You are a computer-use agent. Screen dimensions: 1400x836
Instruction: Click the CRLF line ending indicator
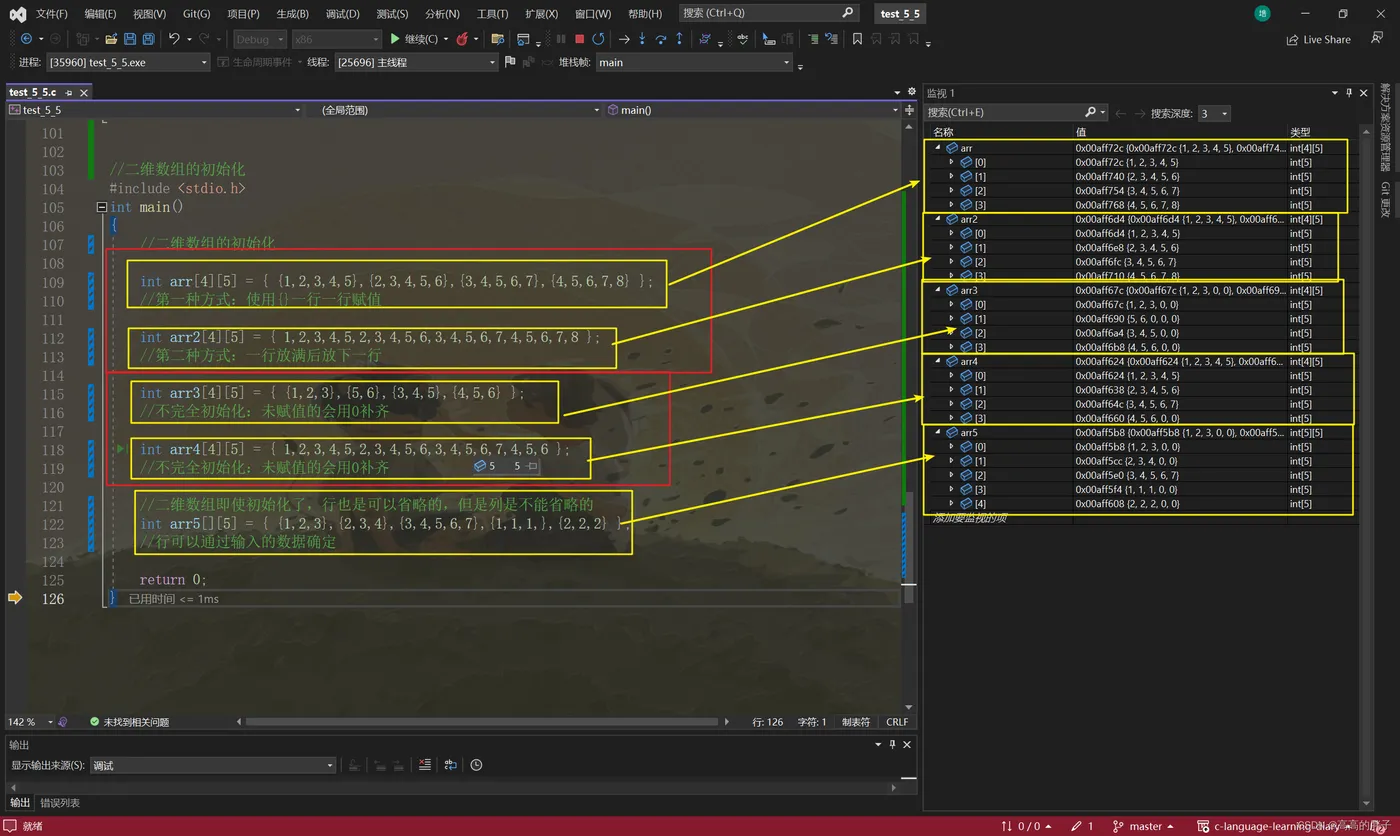tap(897, 722)
